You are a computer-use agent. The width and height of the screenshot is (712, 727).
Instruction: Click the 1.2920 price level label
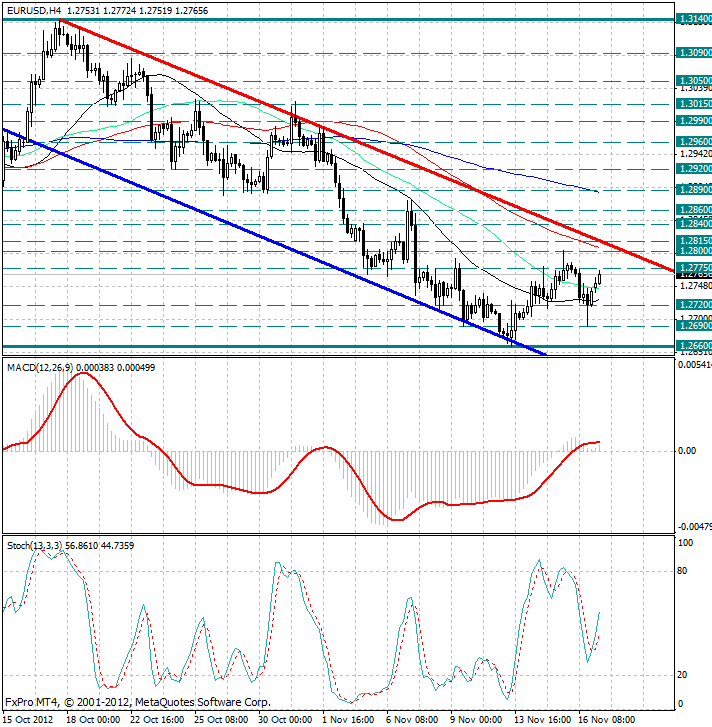[x=694, y=169]
